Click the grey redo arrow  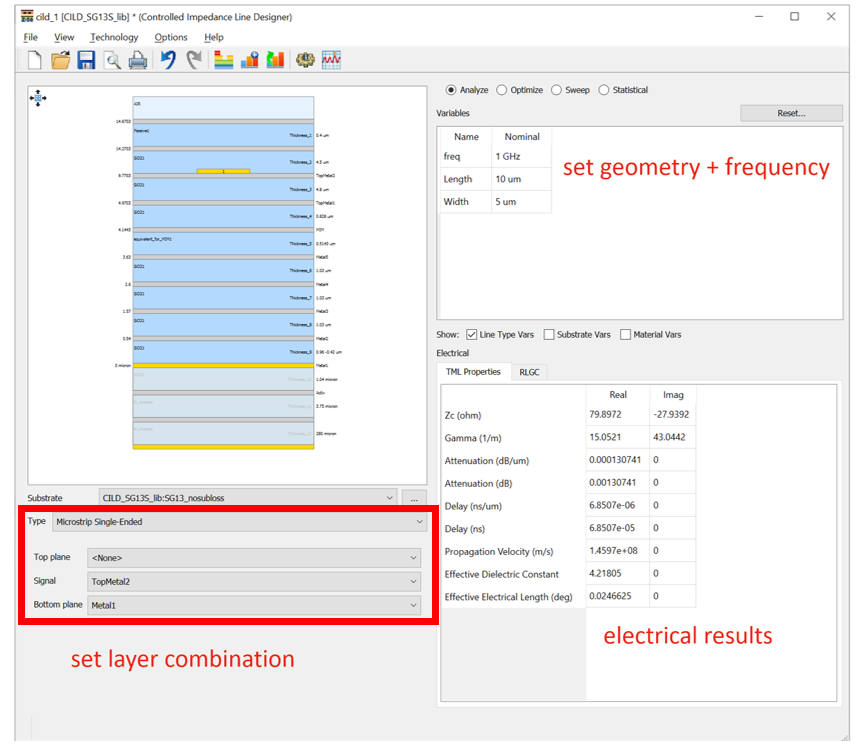194,60
